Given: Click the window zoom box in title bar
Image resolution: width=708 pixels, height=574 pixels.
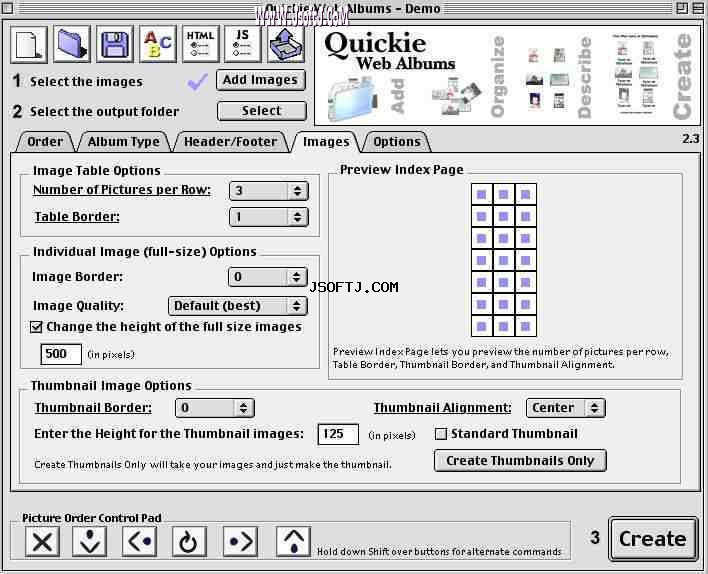Looking at the screenshot, I should point(682,8).
